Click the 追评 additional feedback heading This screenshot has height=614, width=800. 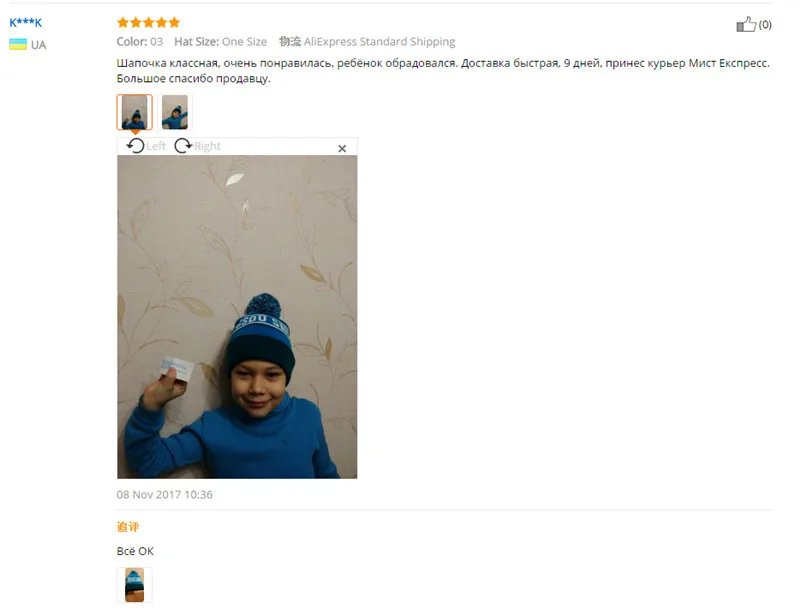coord(128,527)
